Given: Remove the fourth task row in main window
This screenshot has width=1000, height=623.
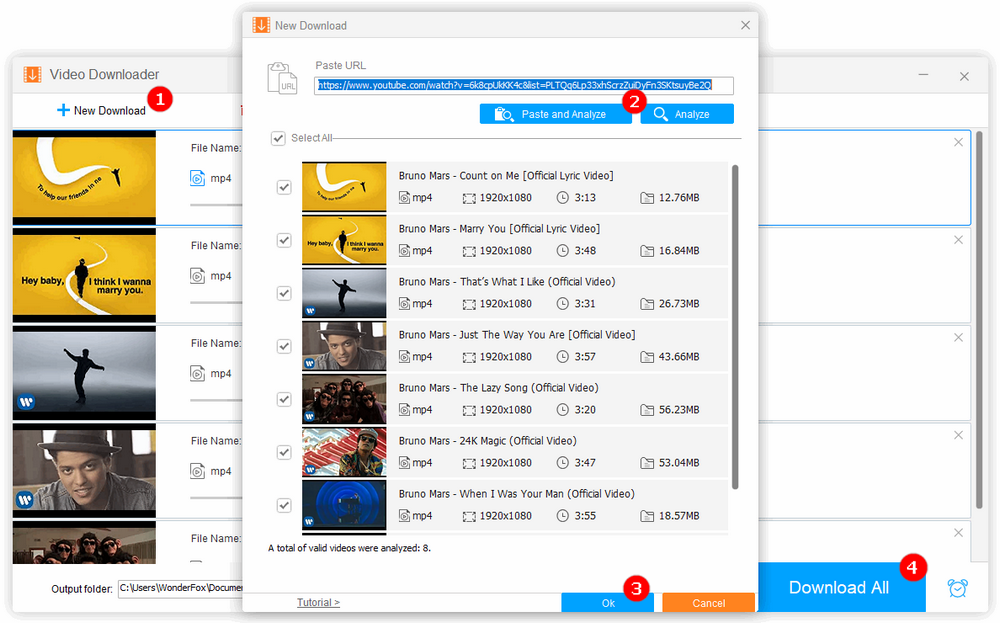Looking at the screenshot, I should pyautogui.click(x=958, y=435).
